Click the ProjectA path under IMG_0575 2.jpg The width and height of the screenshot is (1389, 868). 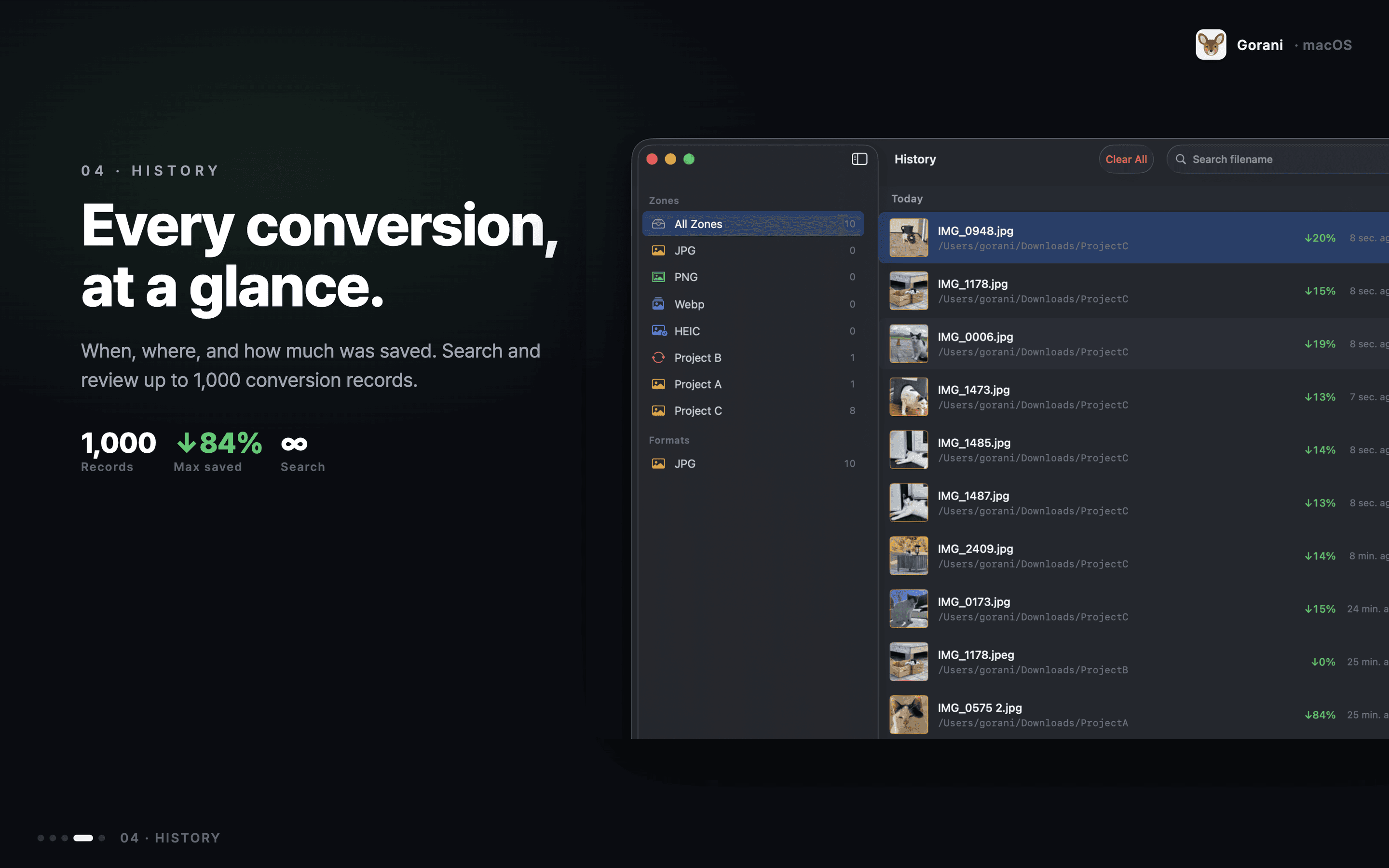point(1033,723)
